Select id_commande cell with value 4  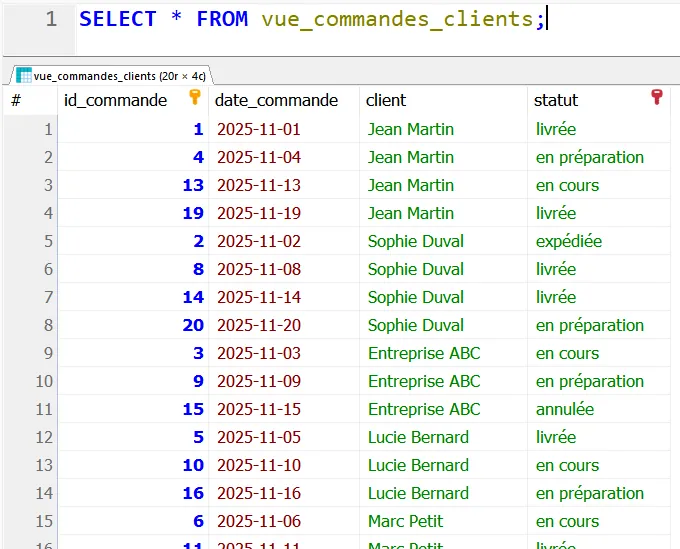point(133,157)
